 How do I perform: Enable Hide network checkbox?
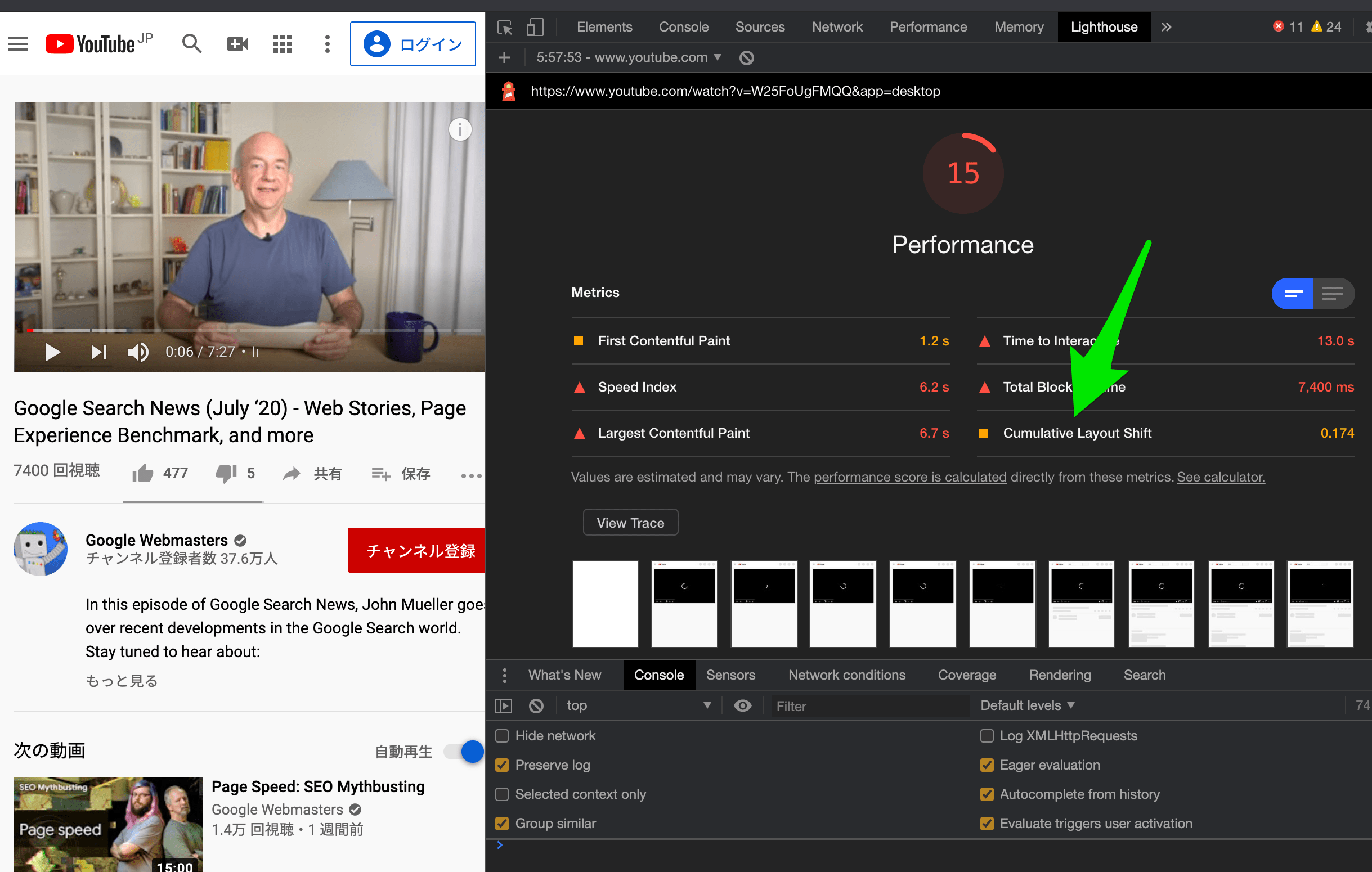501,736
